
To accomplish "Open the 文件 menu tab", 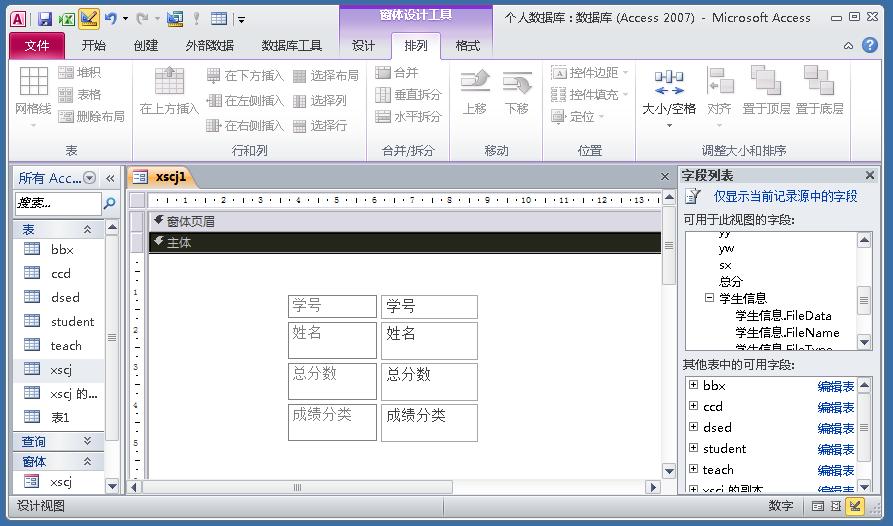I will 37,45.
